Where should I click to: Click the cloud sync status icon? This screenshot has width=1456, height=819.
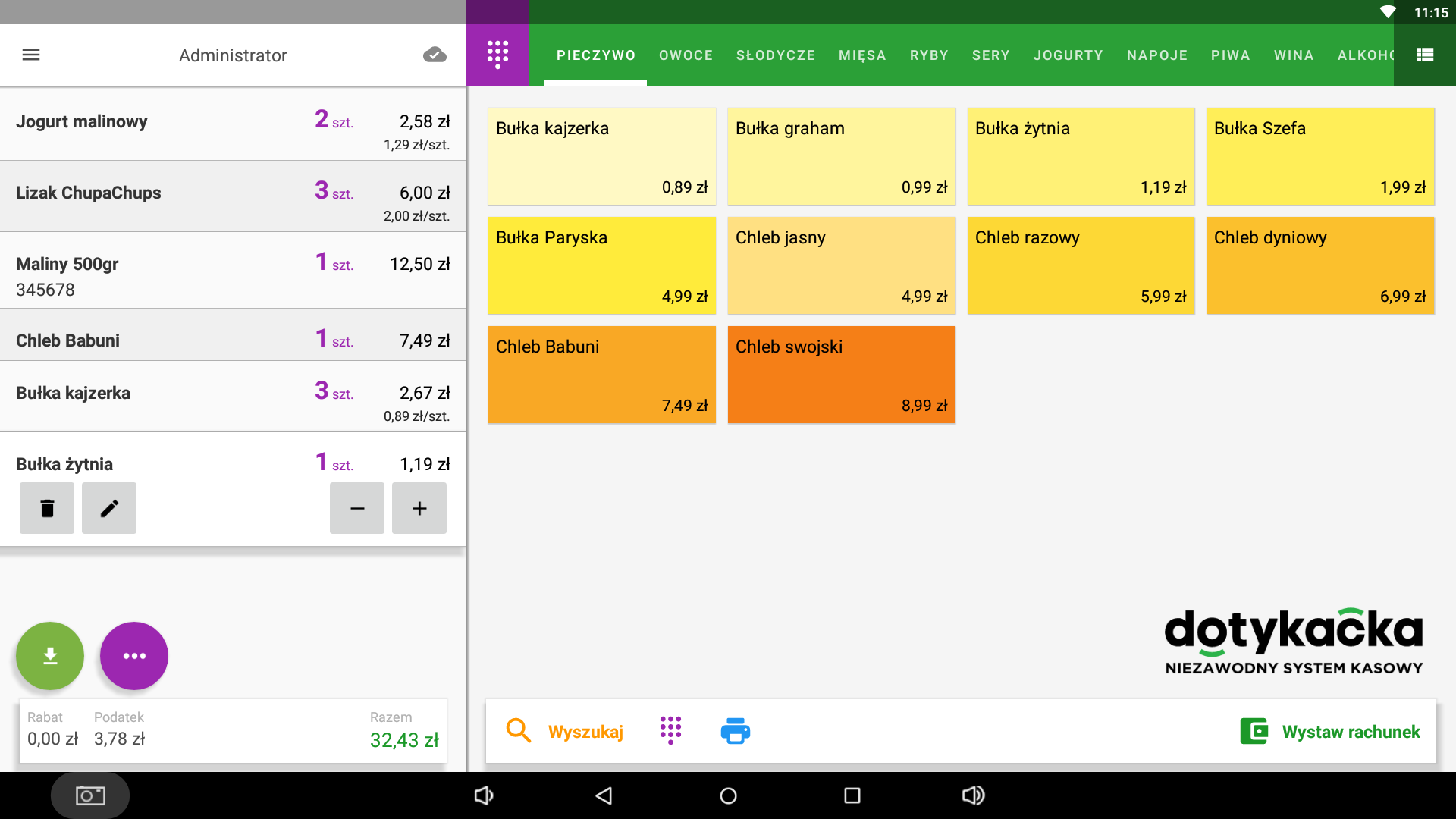(435, 55)
